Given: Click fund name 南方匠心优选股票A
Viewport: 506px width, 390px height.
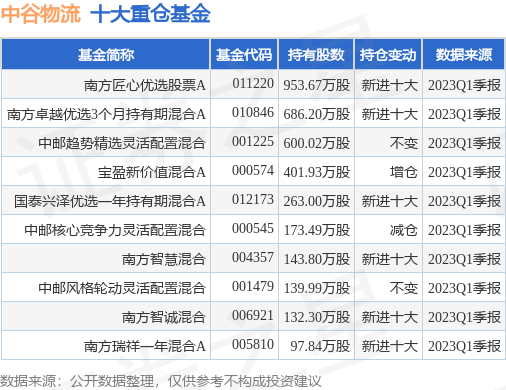Looking at the screenshot, I should point(145,85).
